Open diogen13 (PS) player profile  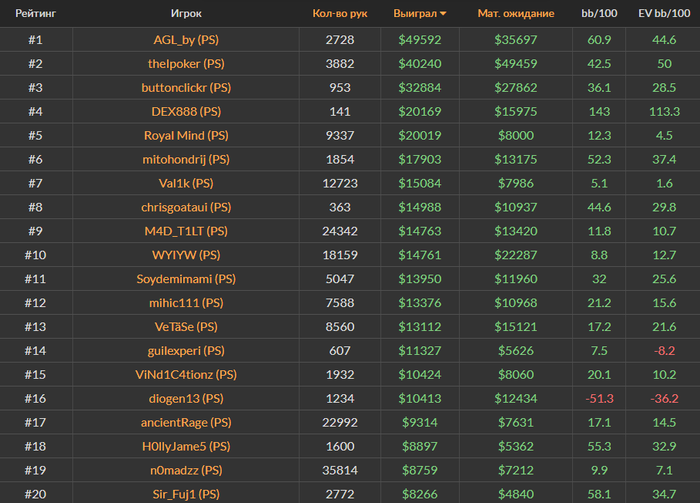[x=186, y=399]
